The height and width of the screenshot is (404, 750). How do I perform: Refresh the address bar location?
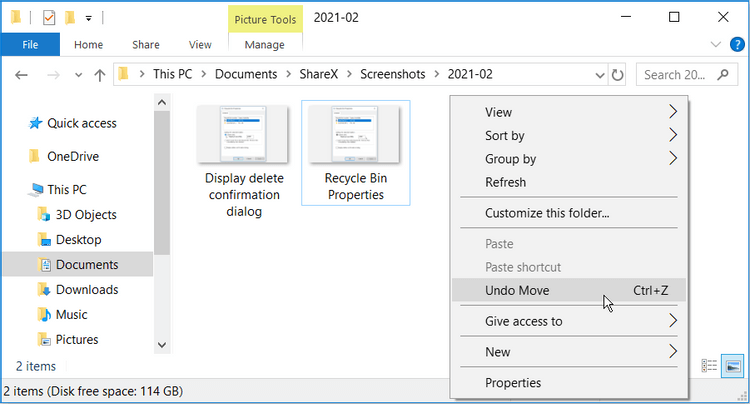pos(618,75)
